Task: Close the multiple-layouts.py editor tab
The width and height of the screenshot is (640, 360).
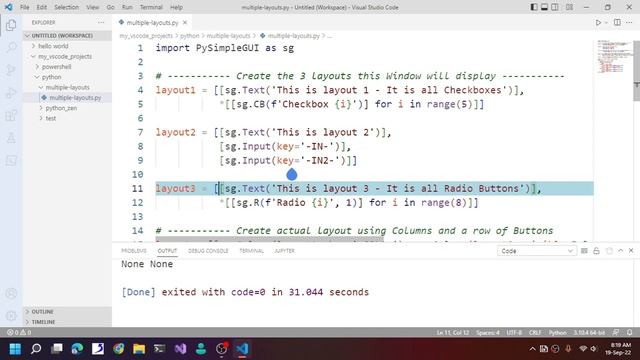Action: [x=185, y=23]
